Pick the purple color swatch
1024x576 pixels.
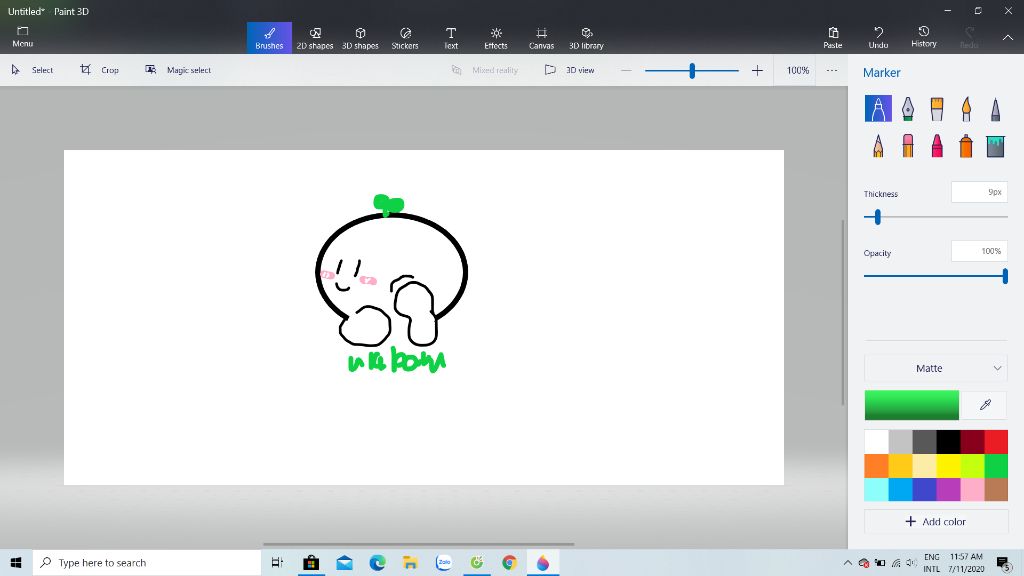click(948, 489)
